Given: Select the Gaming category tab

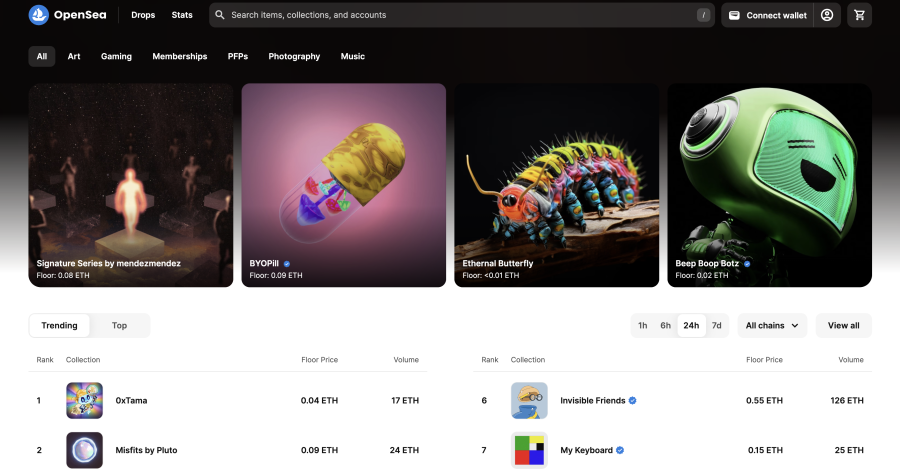Looking at the screenshot, I should (117, 56).
